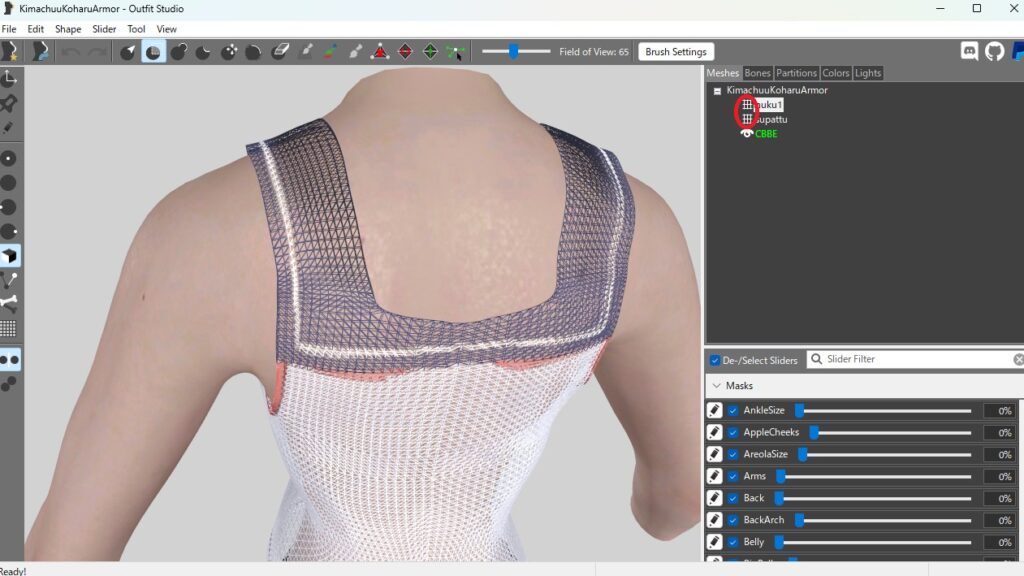
Task: Click edit pencil icon for Arms slider
Action: tap(715, 476)
